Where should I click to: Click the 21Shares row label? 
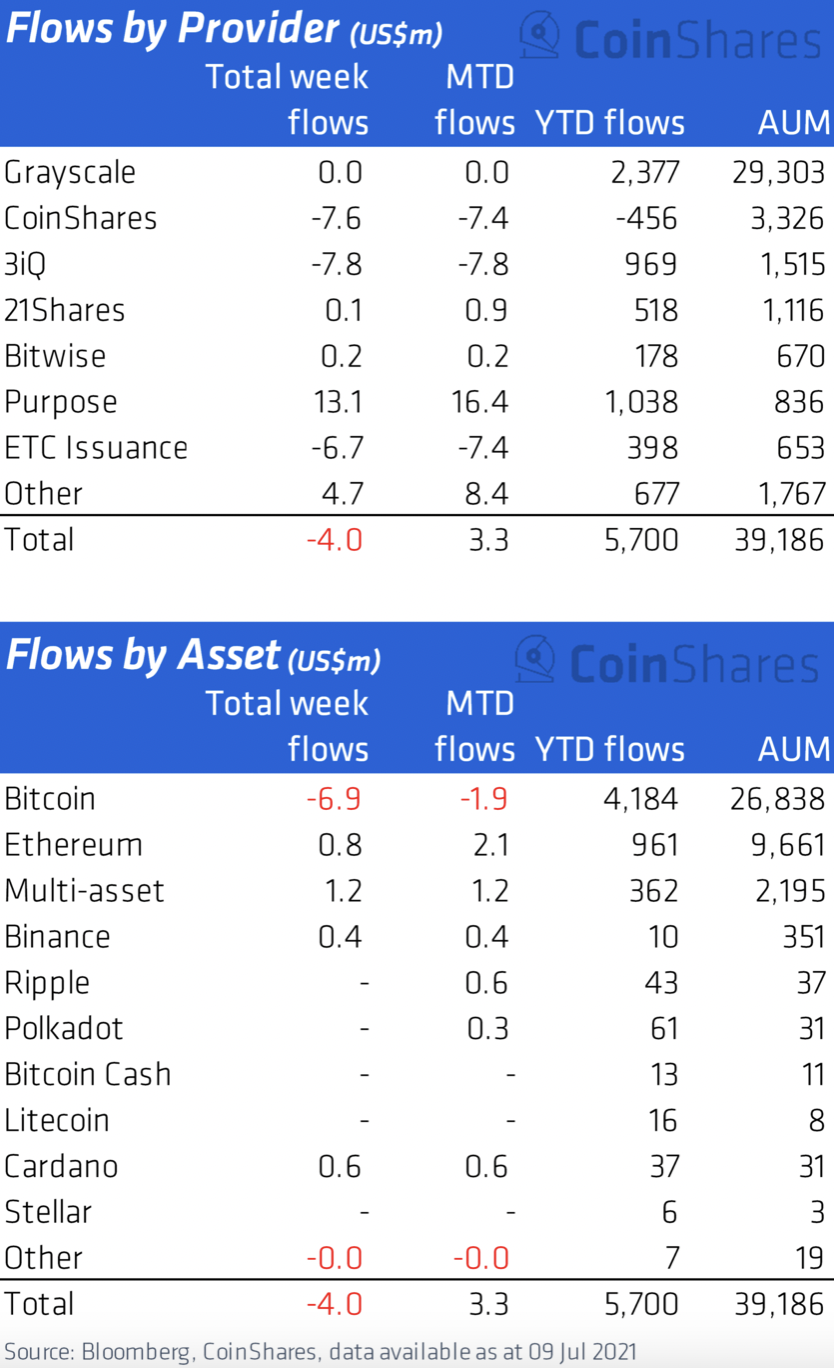(65, 310)
